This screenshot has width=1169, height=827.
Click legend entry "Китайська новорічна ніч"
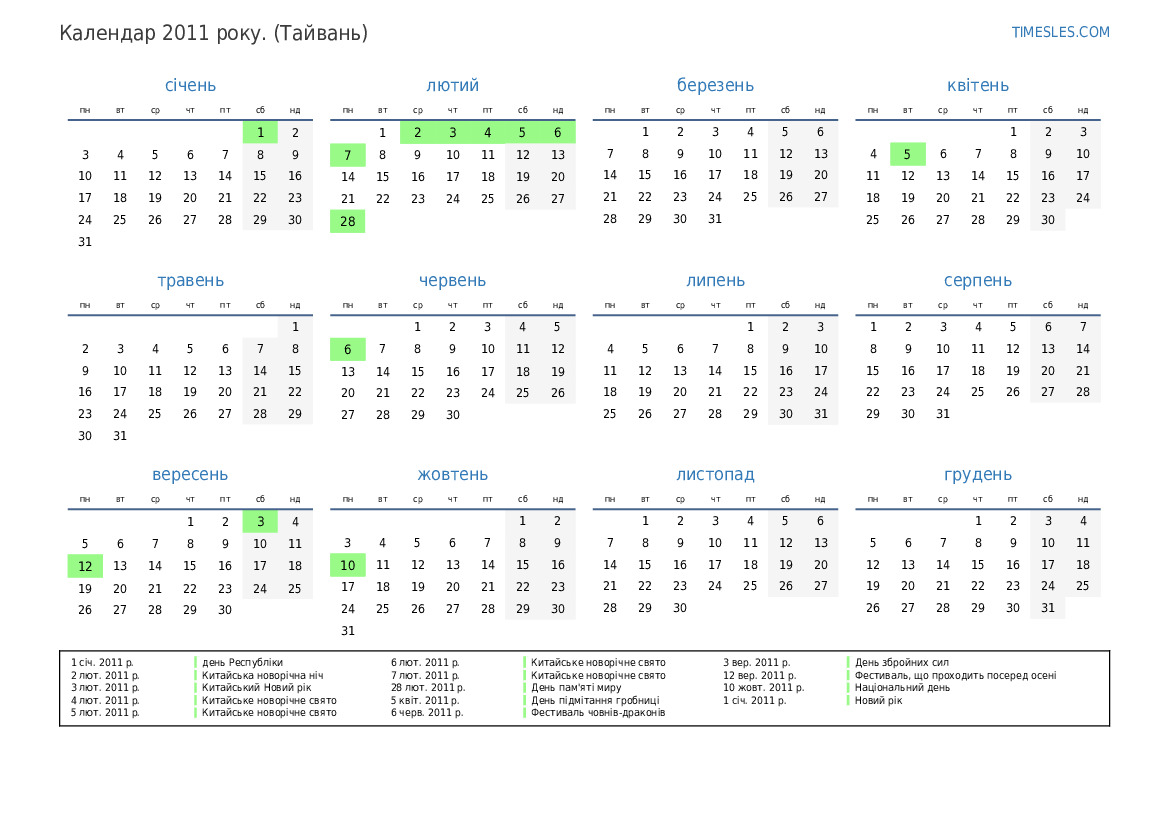pos(262,676)
